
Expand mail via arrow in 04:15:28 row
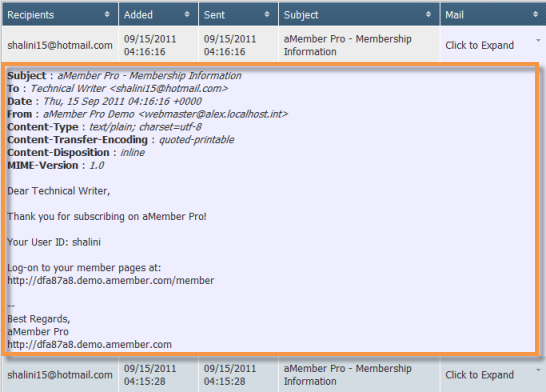538,370
